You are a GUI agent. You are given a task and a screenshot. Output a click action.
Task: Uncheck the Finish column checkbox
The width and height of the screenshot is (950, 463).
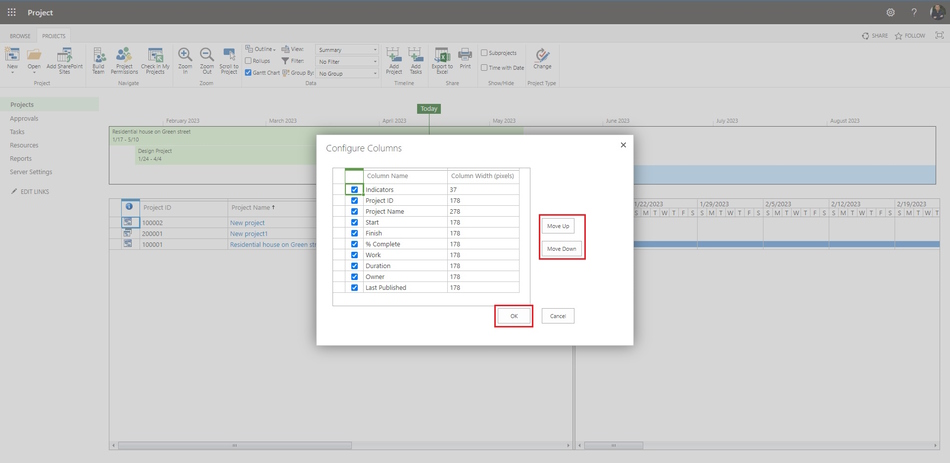354,233
